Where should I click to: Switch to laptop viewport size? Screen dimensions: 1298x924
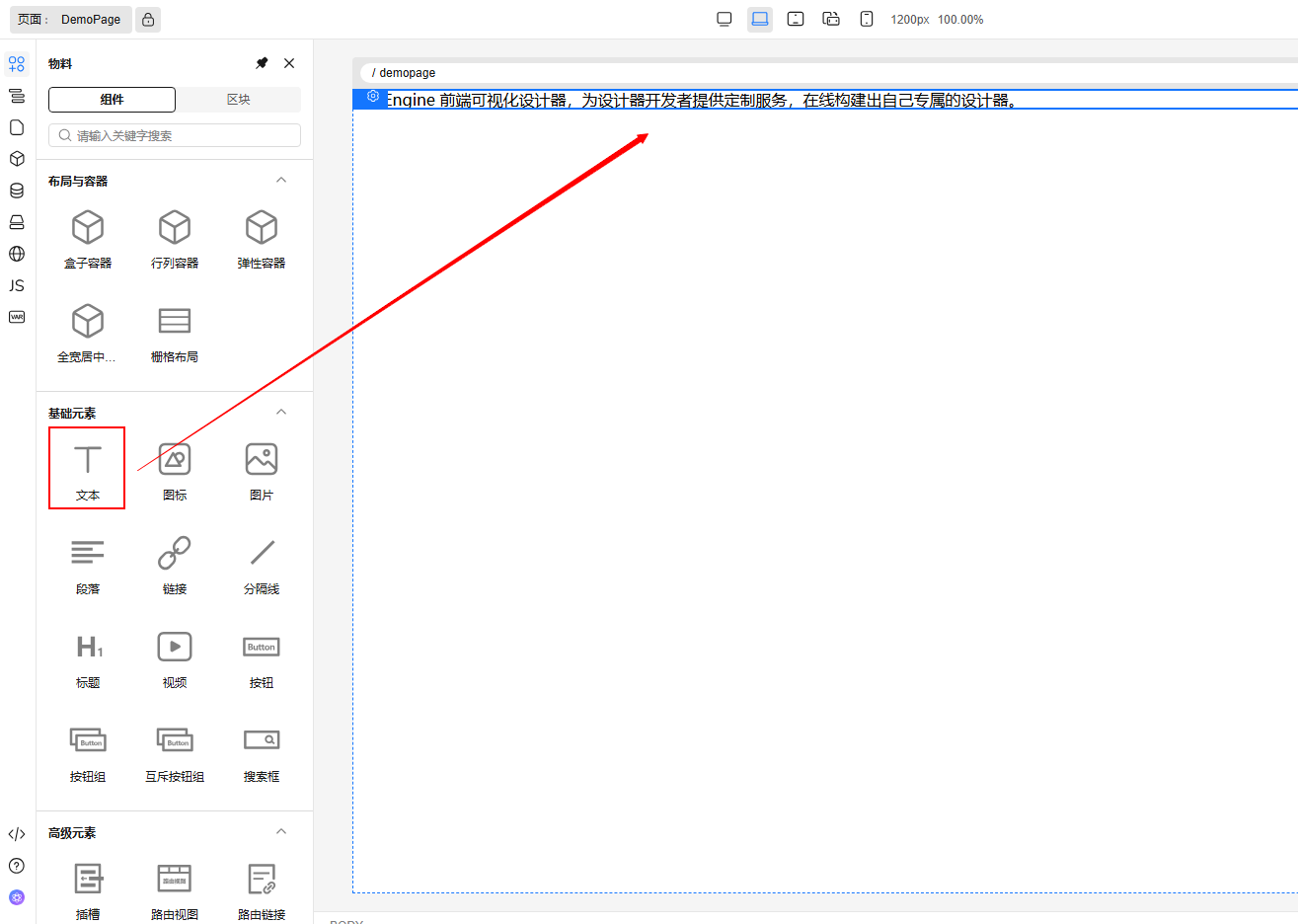(x=760, y=20)
